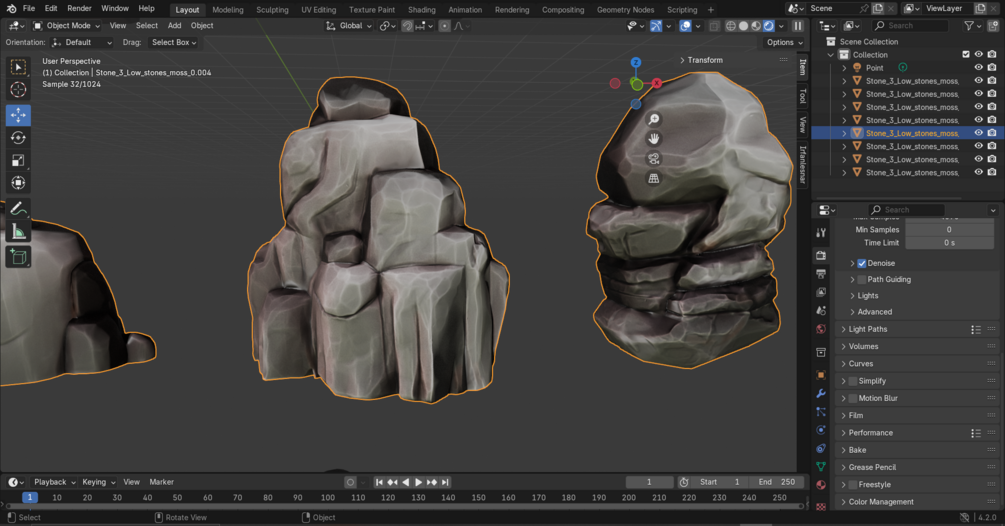Play the animation forward

point(419,482)
